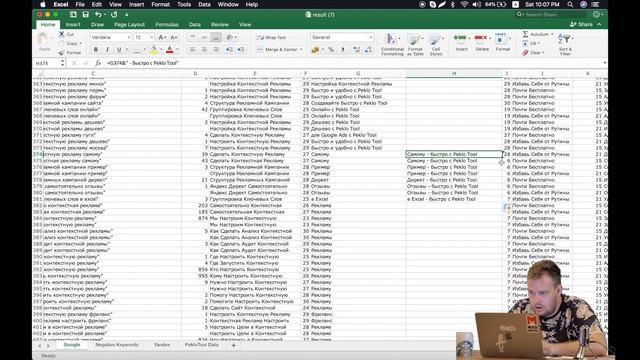Click the formula bar text =G374&
Image resolution: width=640 pixels, height=360 pixels.
(x=143, y=63)
